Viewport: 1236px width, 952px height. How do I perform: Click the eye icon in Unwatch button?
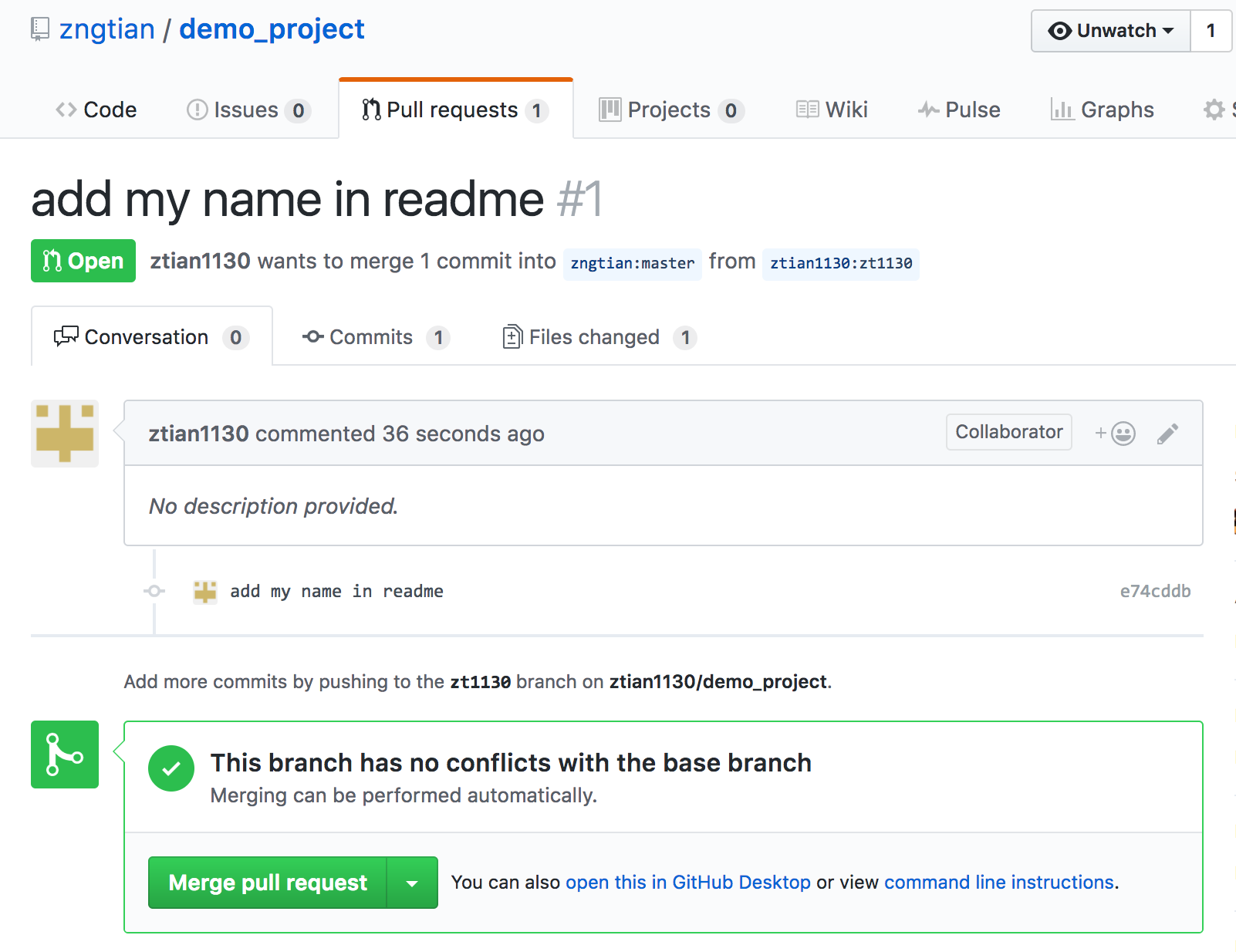click(x=1060, y=31)
